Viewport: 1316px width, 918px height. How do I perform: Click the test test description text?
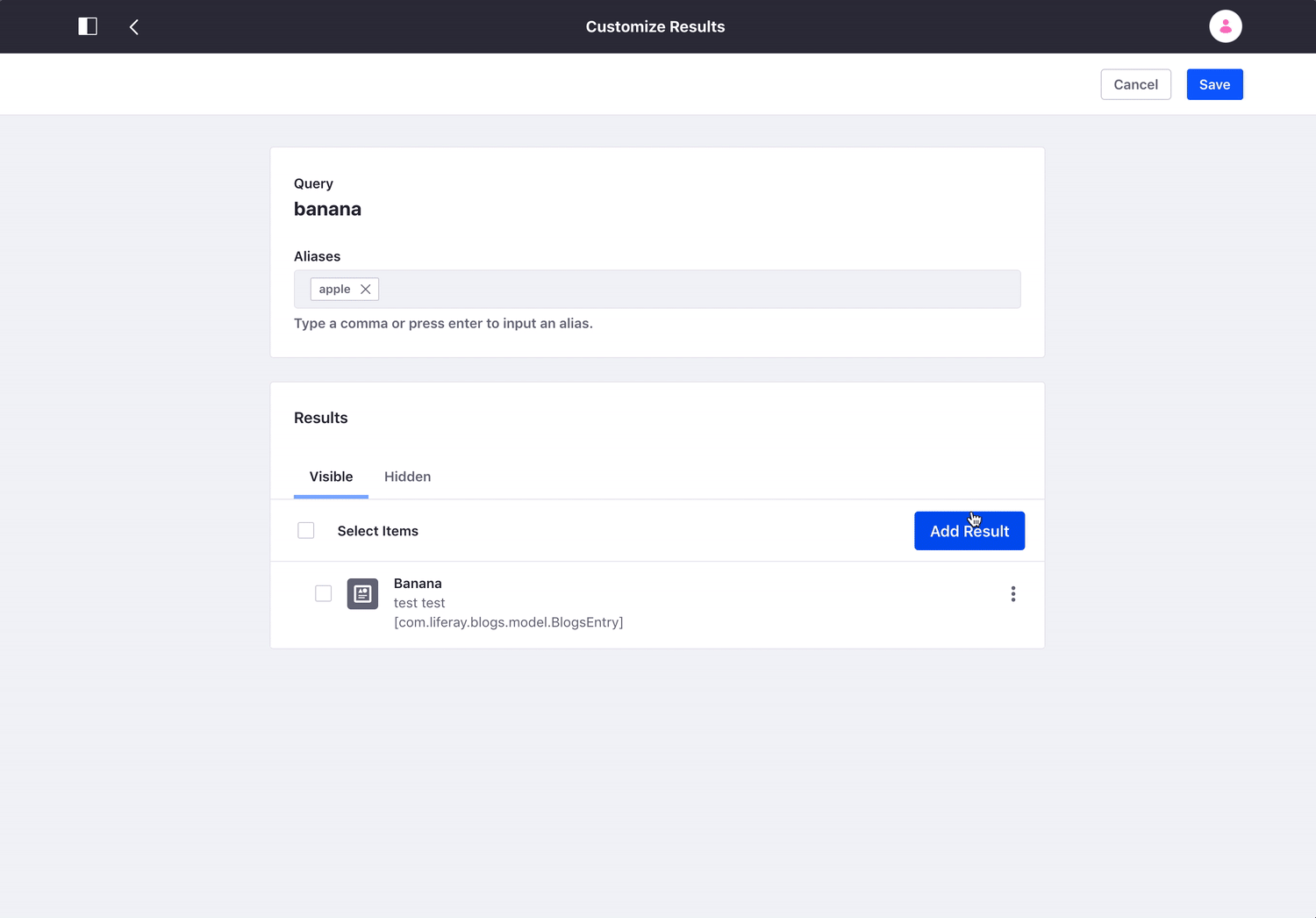(419, 603)
